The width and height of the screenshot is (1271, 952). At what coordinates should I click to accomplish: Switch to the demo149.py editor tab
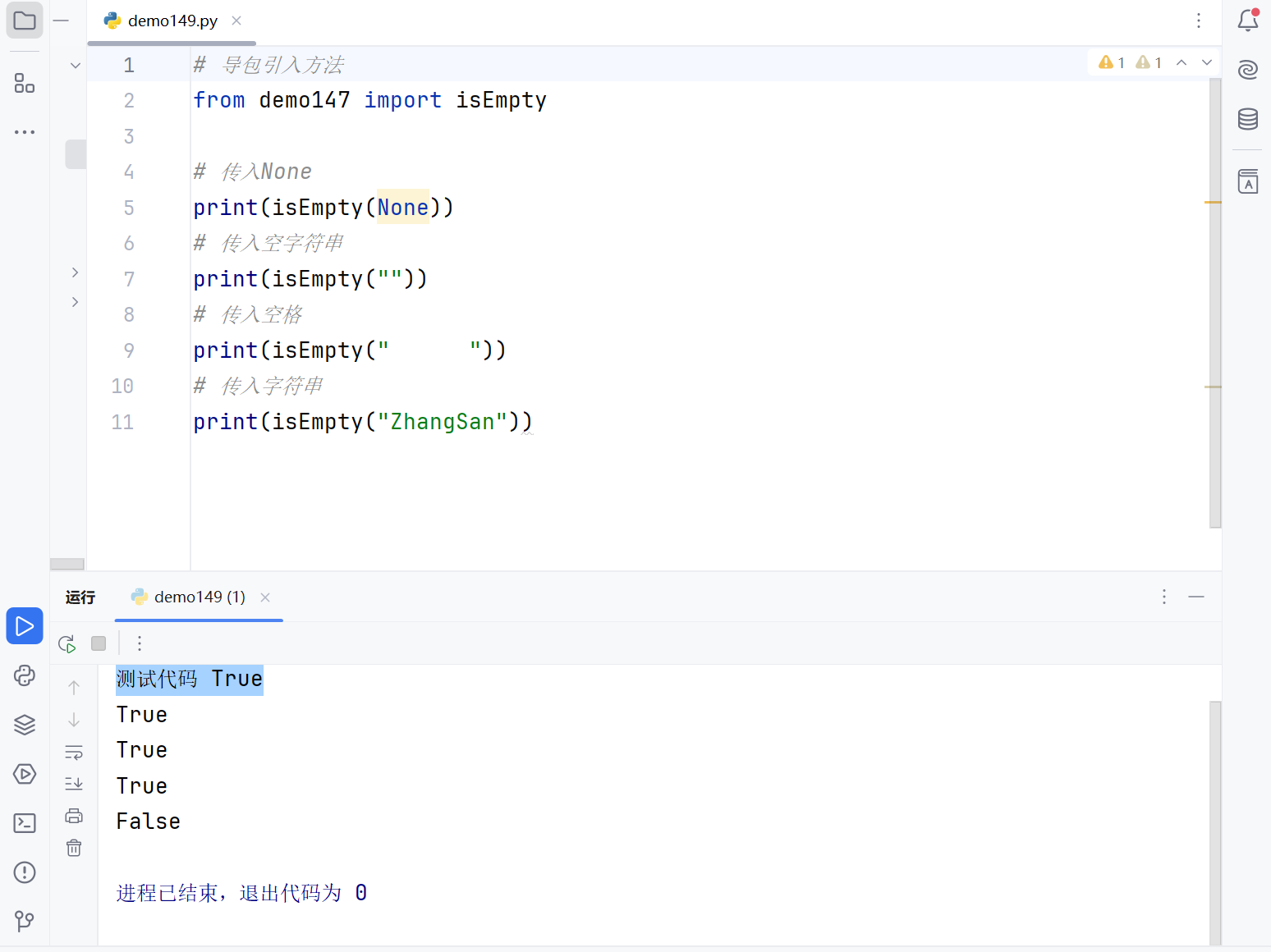[x=172, y=21]
